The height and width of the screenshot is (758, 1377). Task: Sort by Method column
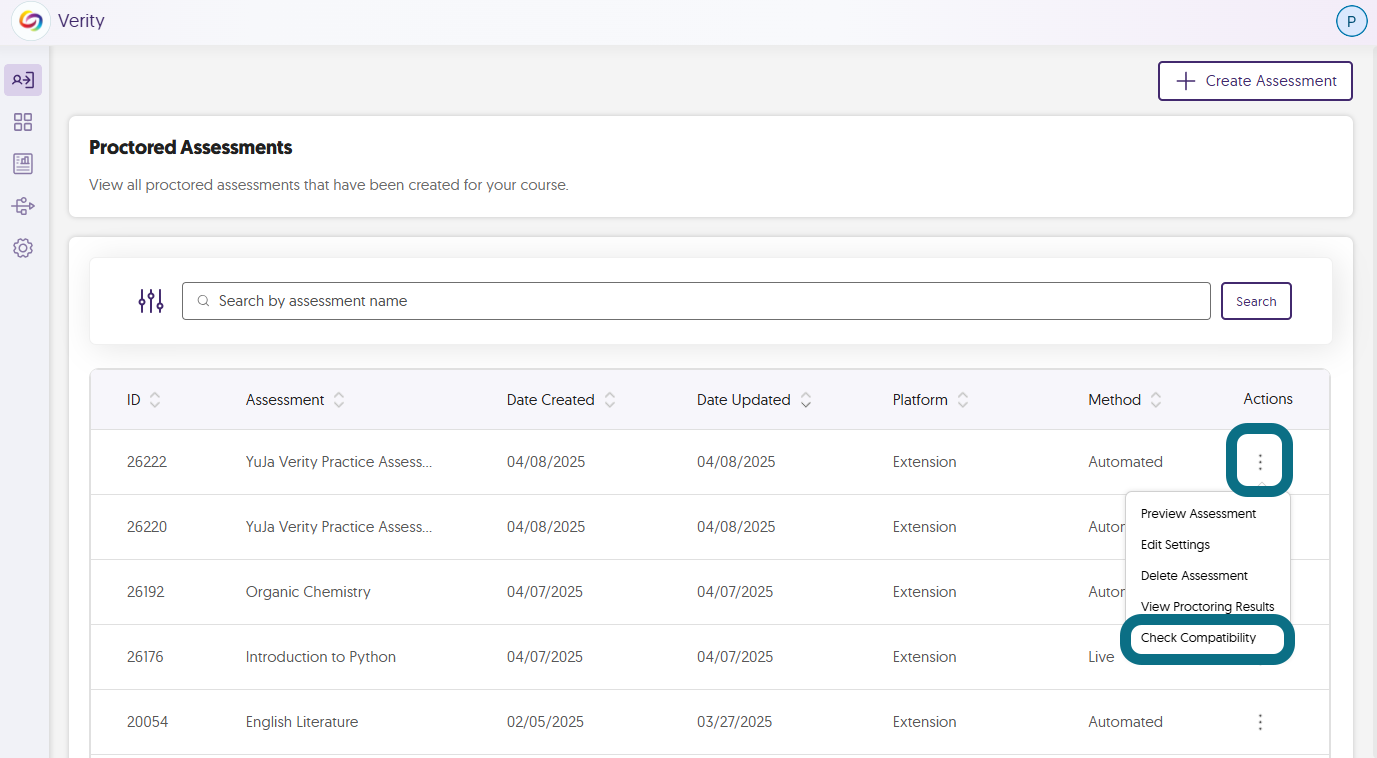point(1156,400)
